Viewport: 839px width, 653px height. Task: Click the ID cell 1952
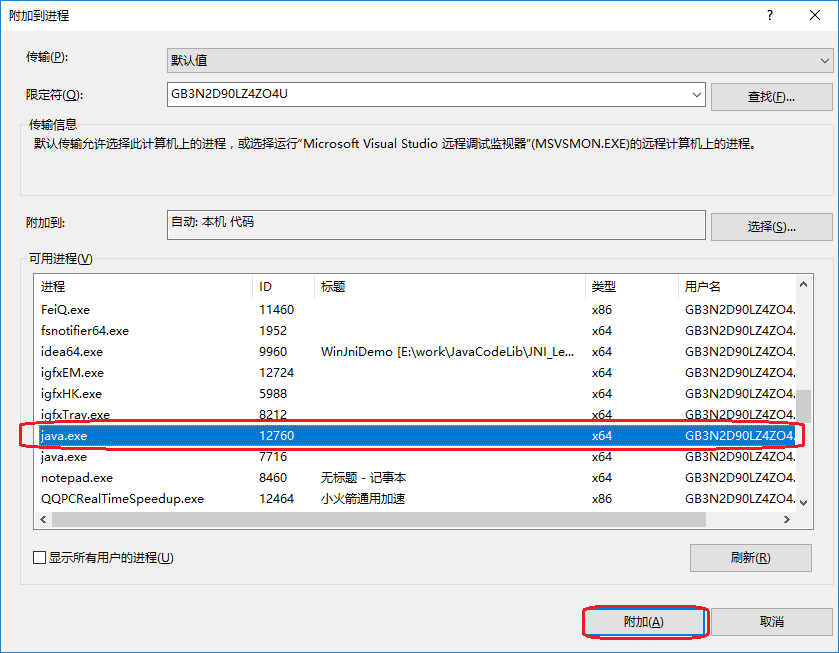click(273, 330)
